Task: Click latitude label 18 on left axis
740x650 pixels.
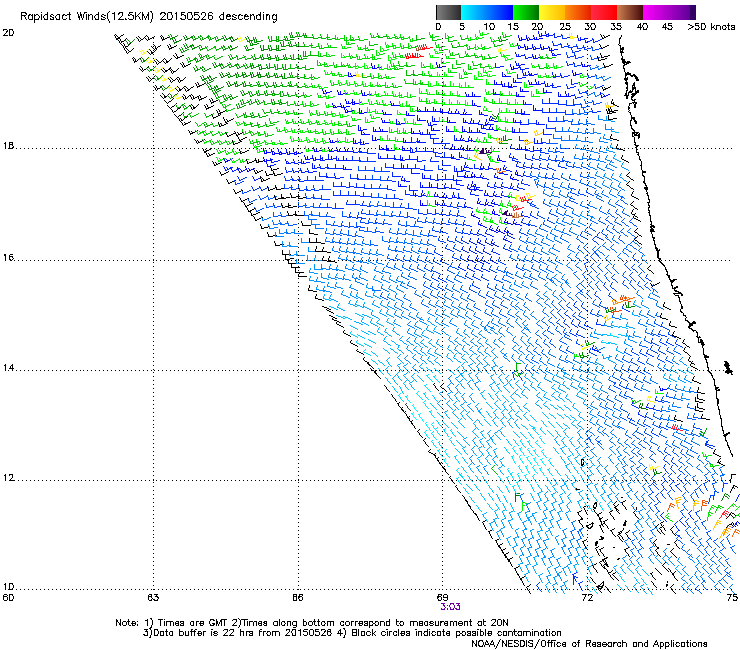Action: [x=8, y=146]
